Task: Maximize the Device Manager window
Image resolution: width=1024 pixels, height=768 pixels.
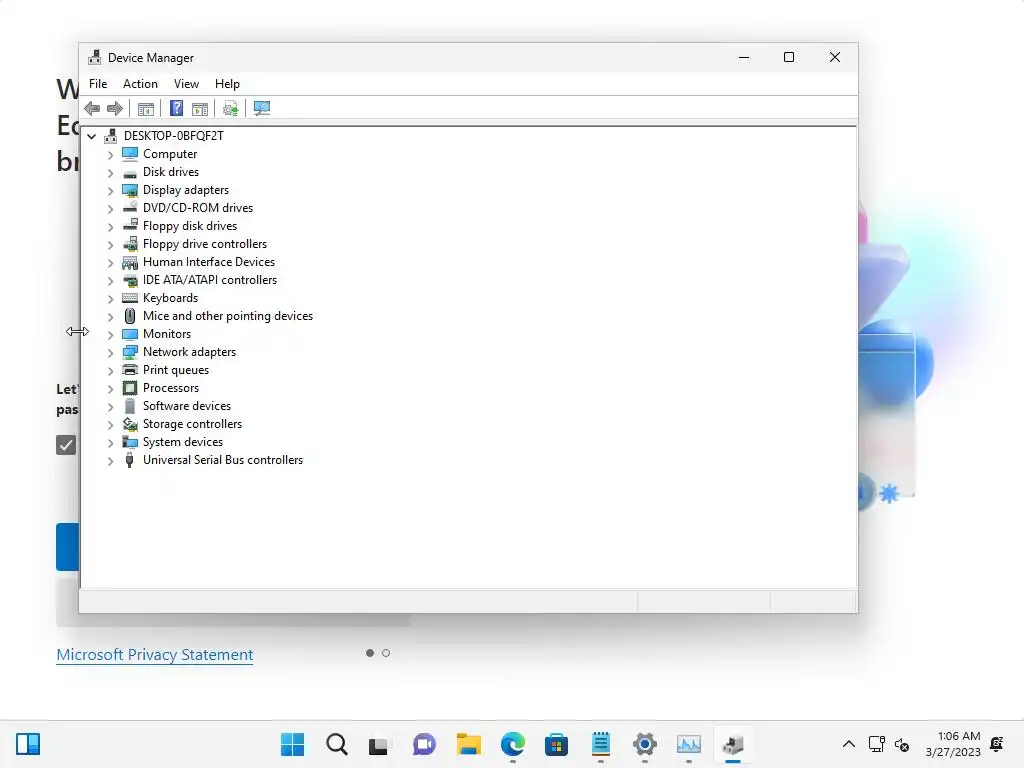Action: [789, 57]
